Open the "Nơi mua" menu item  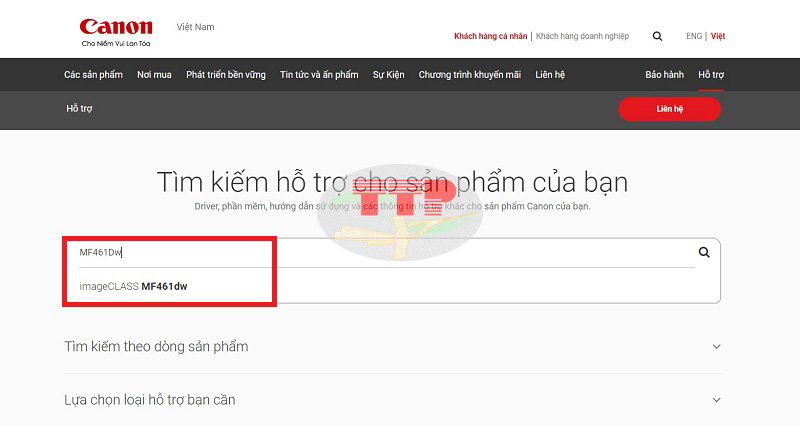coord(154,74)
